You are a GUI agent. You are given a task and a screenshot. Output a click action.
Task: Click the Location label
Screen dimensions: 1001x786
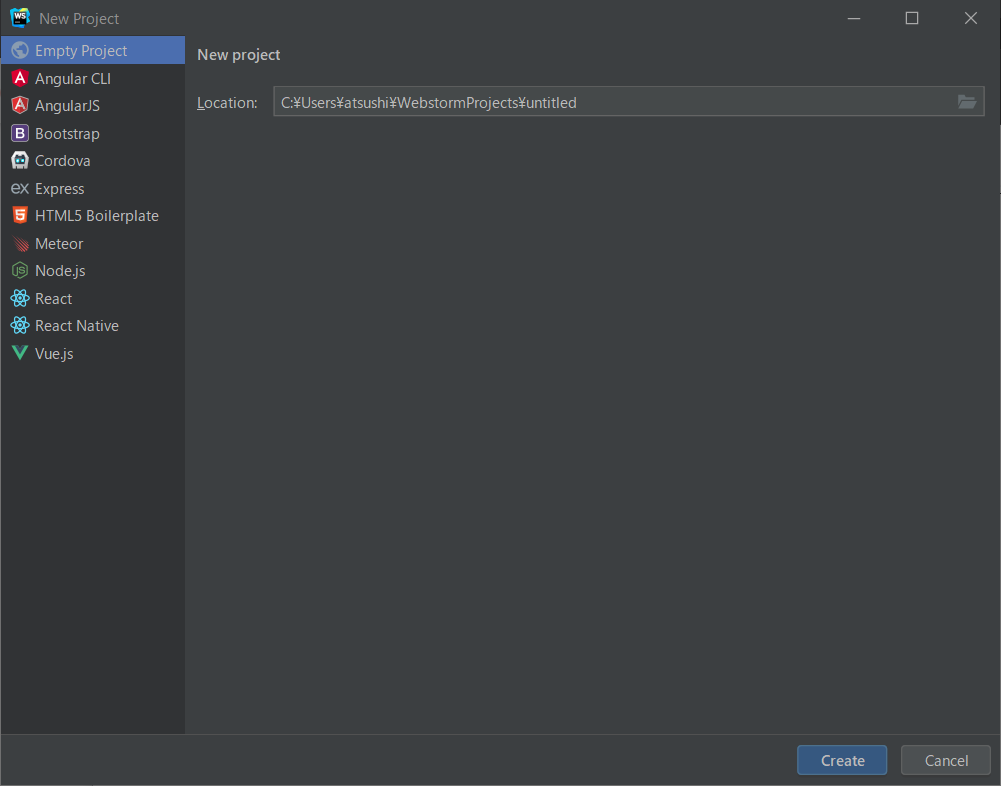tap(227, 103)
